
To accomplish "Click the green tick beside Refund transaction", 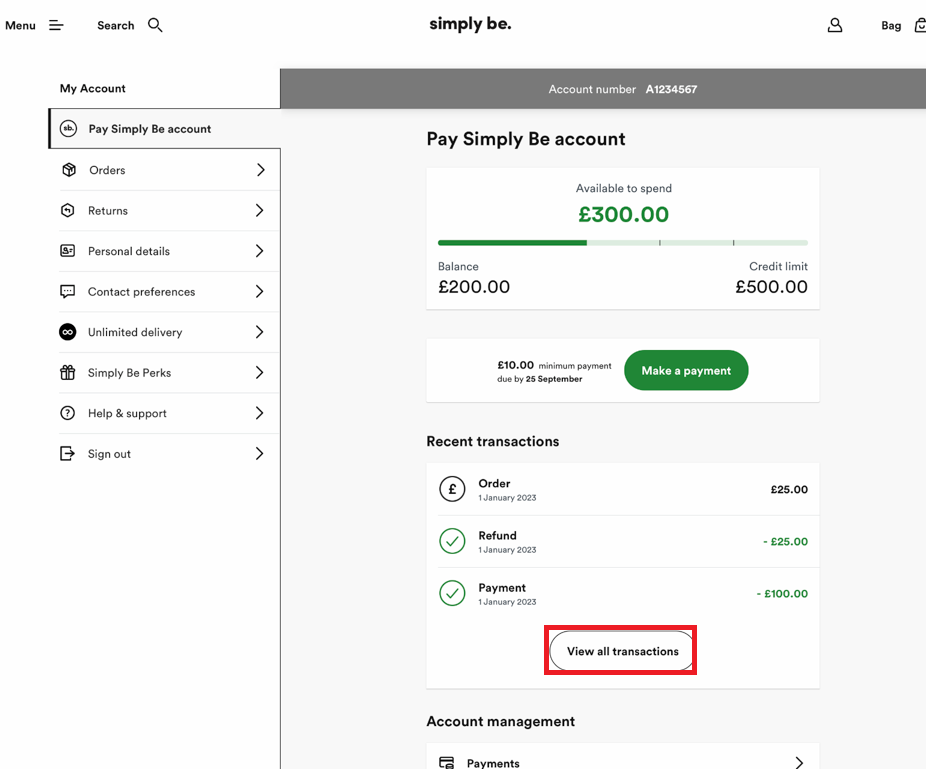I will [452, 541].
